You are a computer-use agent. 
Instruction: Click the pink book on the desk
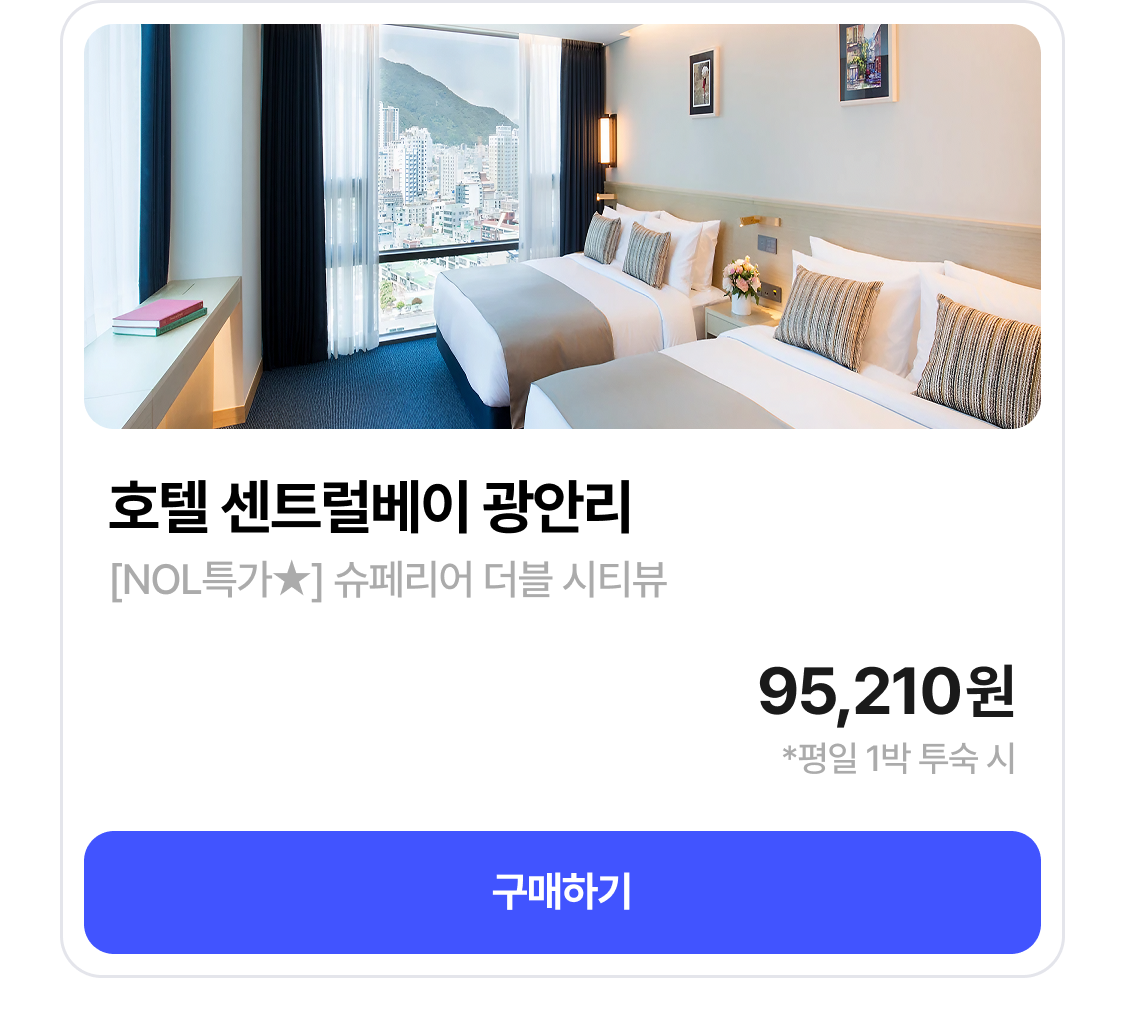[x=158, y=314]
